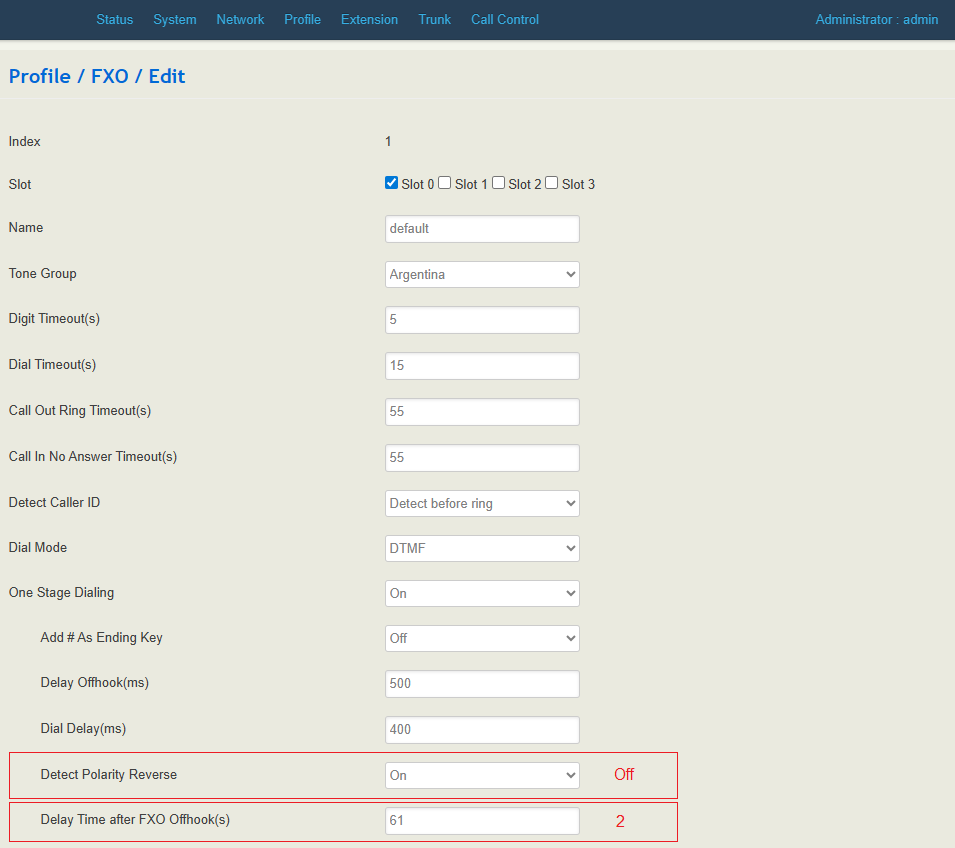Open the One Stage Dialing dropdown
Image resolution: width=955 pixels, height=848 pixels.
pos(482,593)
